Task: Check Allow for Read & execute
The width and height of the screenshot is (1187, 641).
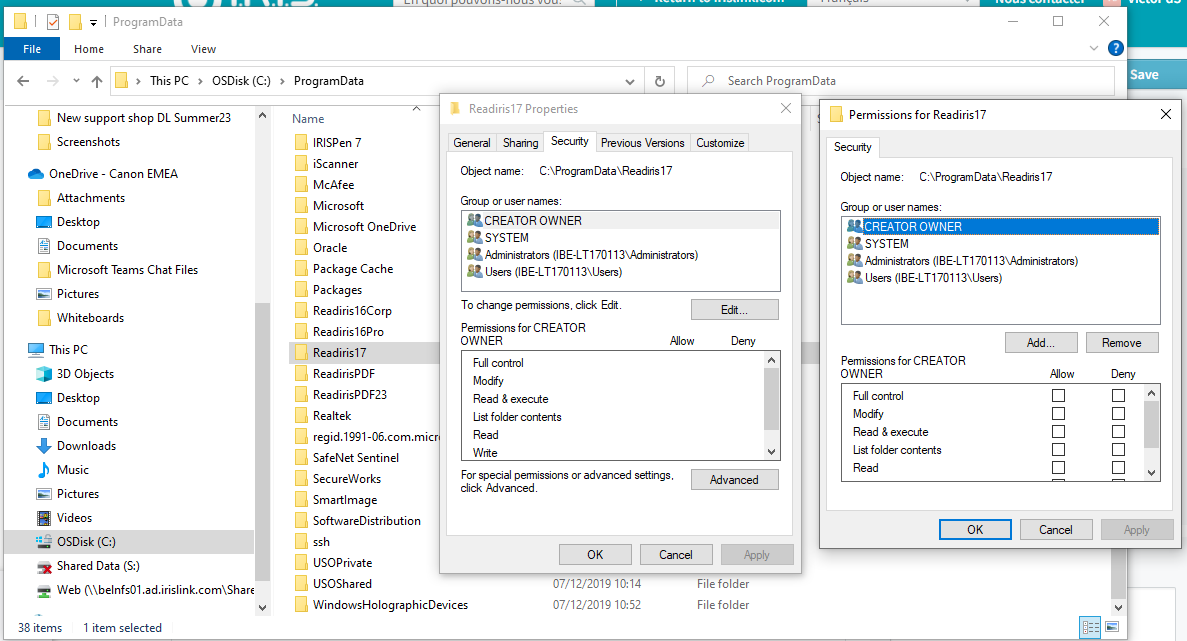Action: [x=1058, y=432]
